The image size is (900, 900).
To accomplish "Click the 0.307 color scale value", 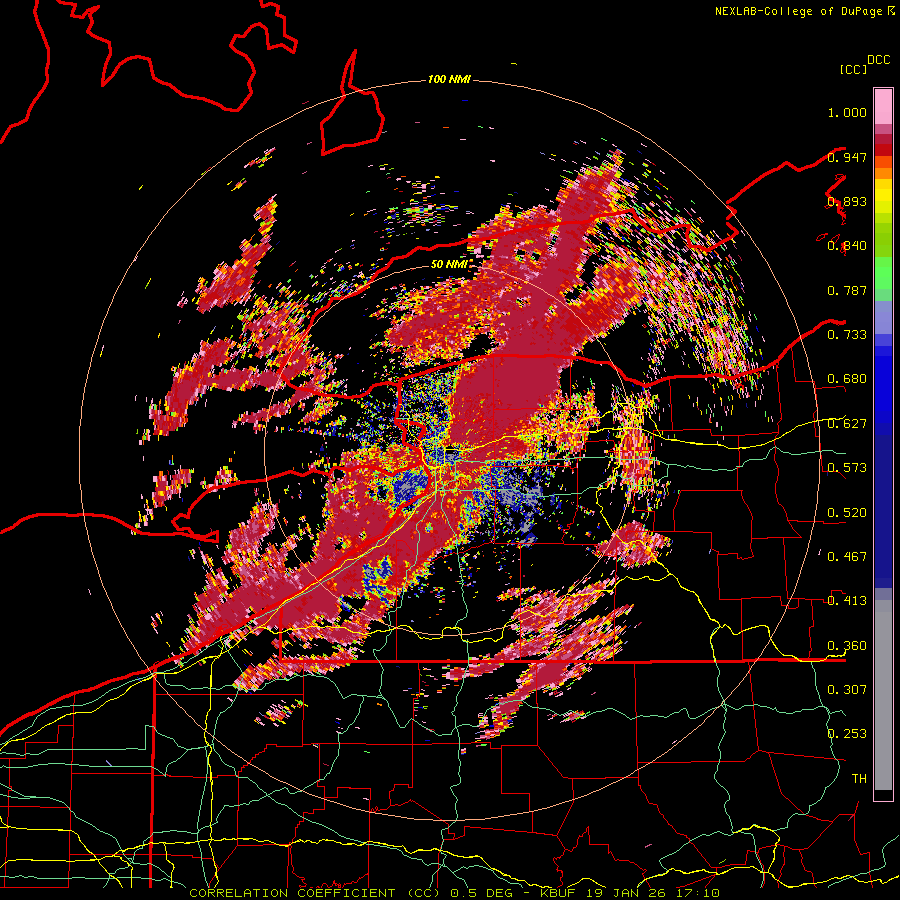I will click(847, 690).
